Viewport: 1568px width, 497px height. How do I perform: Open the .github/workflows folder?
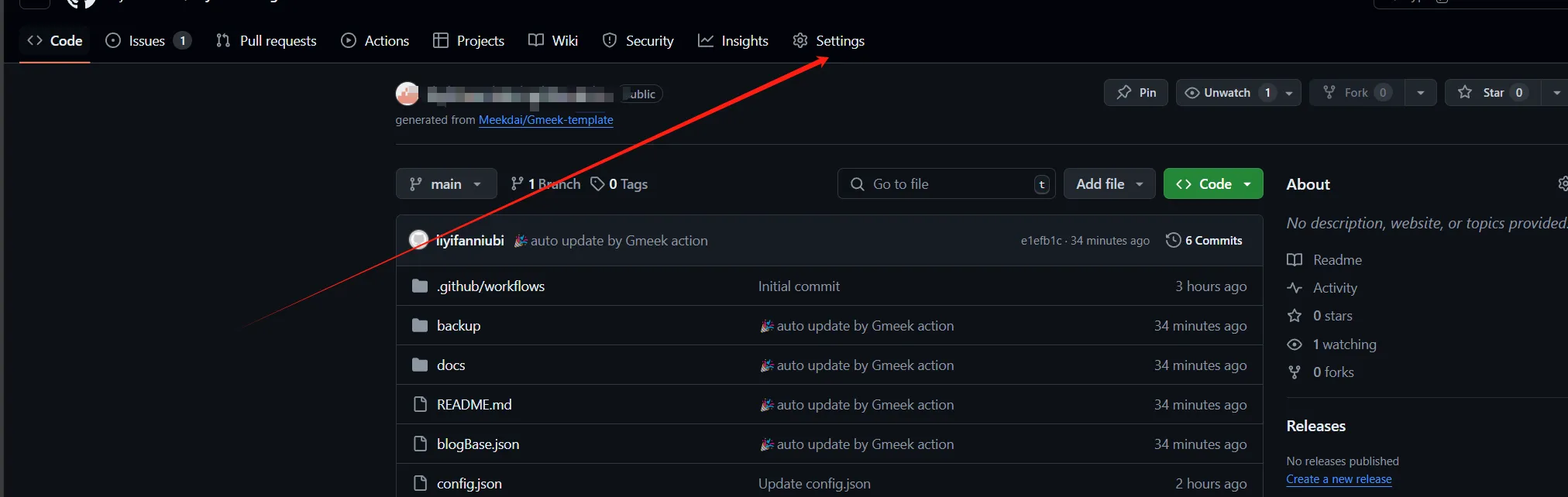(490, 286)
